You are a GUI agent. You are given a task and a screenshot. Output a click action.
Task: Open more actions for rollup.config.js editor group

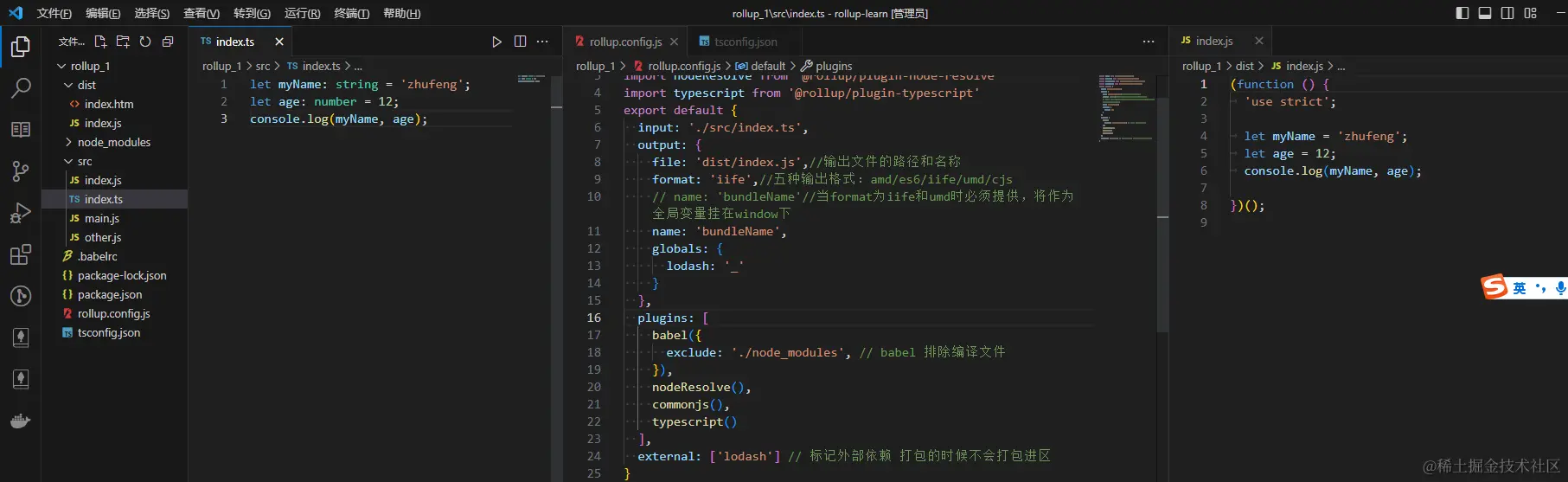tap(1149, 42)
